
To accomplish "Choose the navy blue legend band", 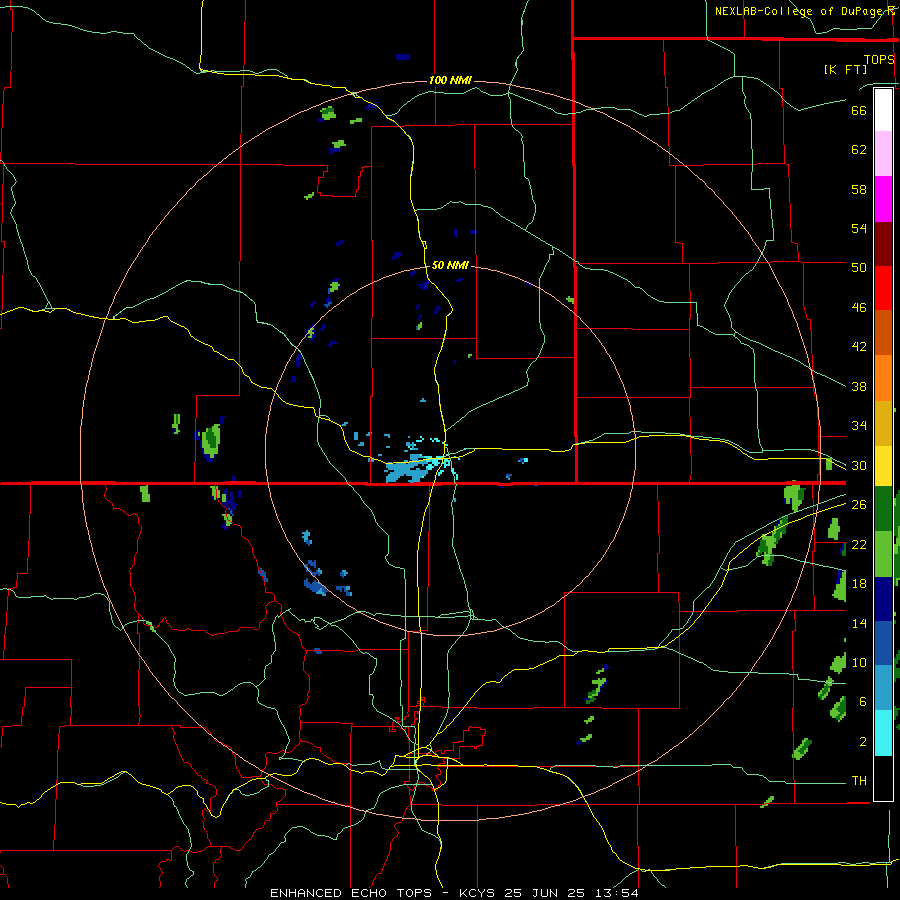I will tap(883, 599).
